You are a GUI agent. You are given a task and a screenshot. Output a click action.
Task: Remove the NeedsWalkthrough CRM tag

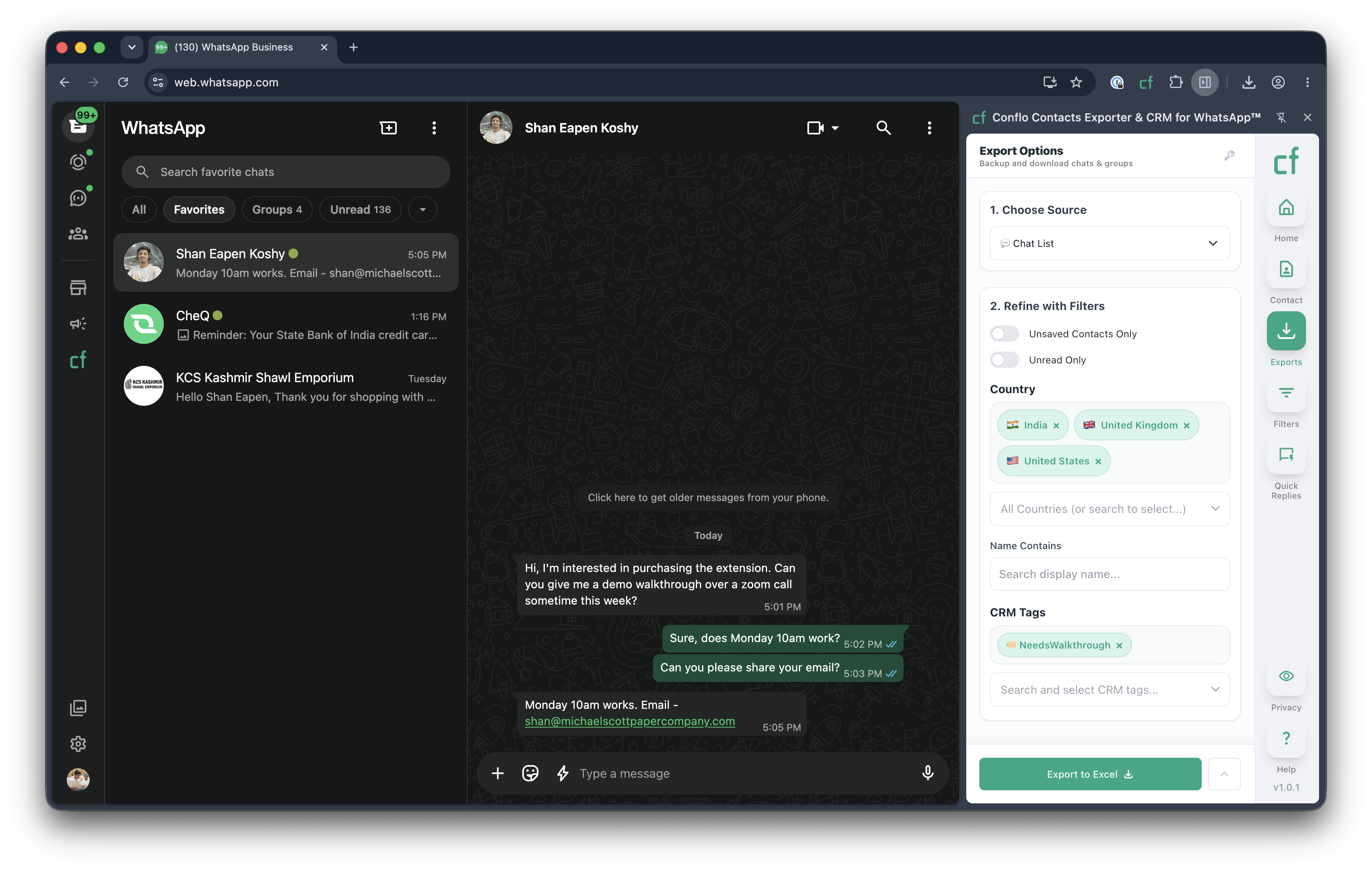point(1119,645)
